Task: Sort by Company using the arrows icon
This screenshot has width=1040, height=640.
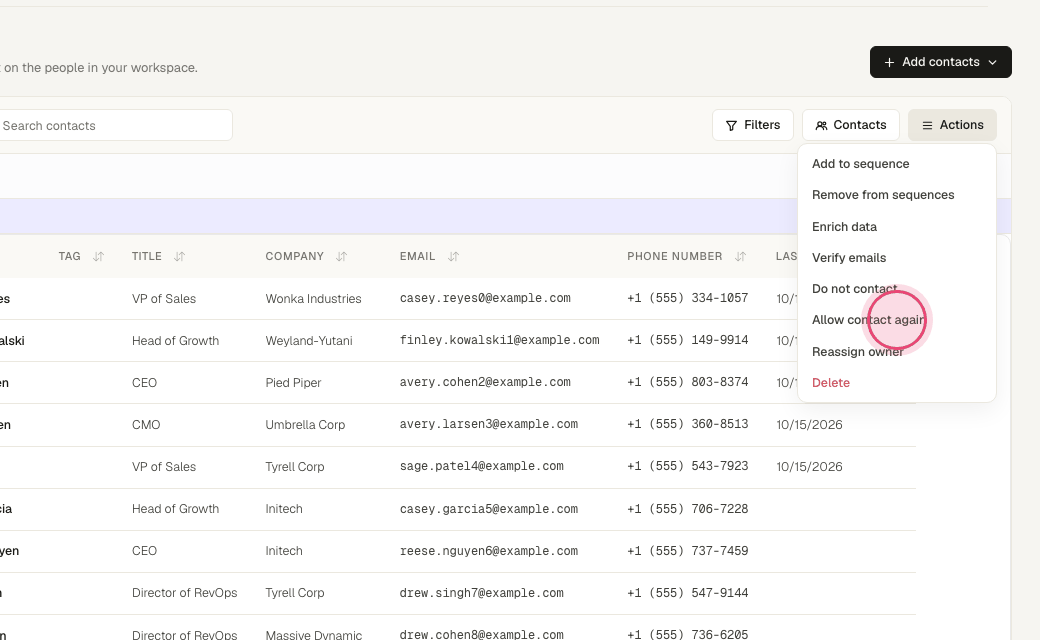Action: click(x=341, y=257)
